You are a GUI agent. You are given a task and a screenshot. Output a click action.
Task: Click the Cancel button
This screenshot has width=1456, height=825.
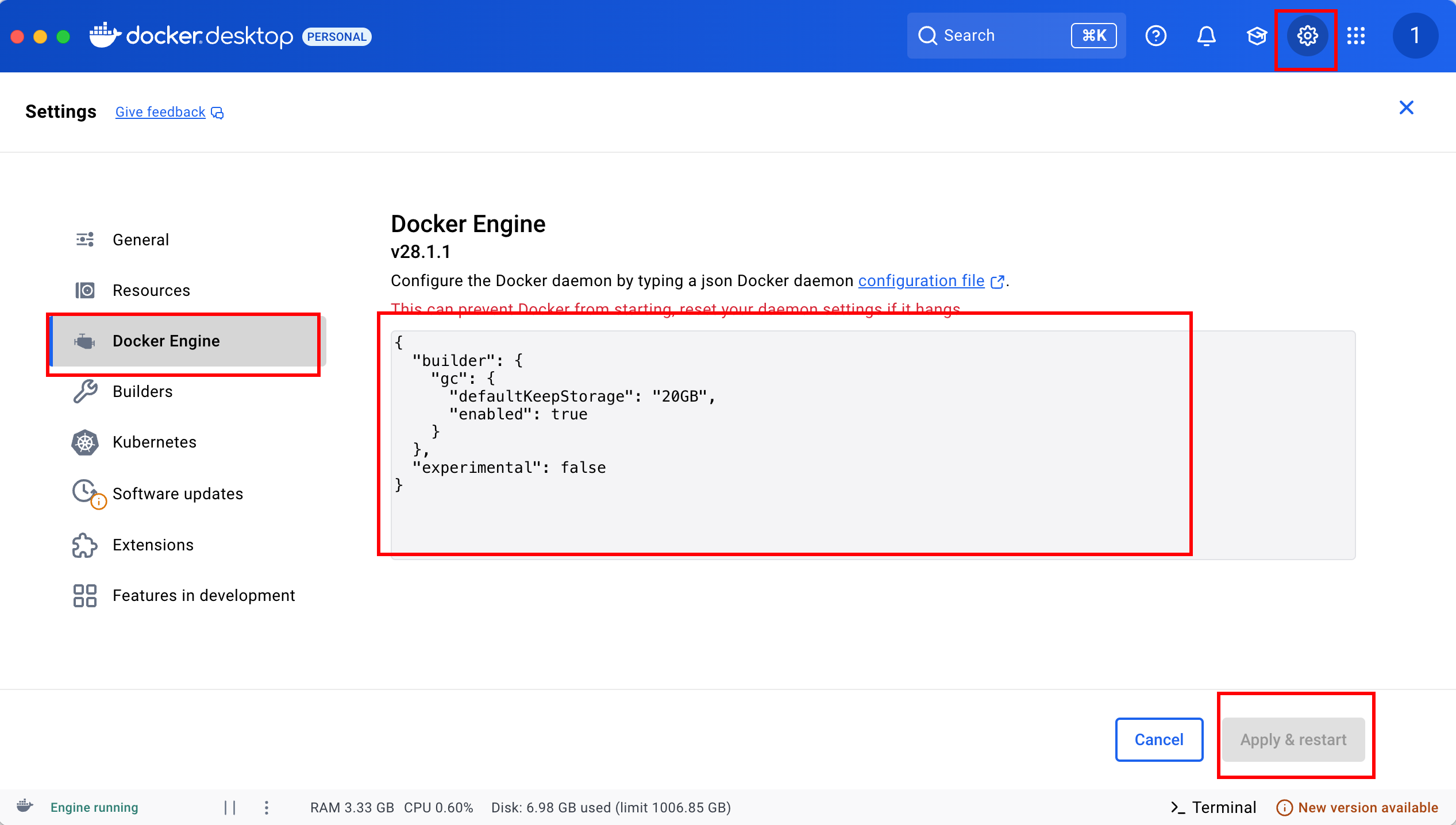(1159, 739)
